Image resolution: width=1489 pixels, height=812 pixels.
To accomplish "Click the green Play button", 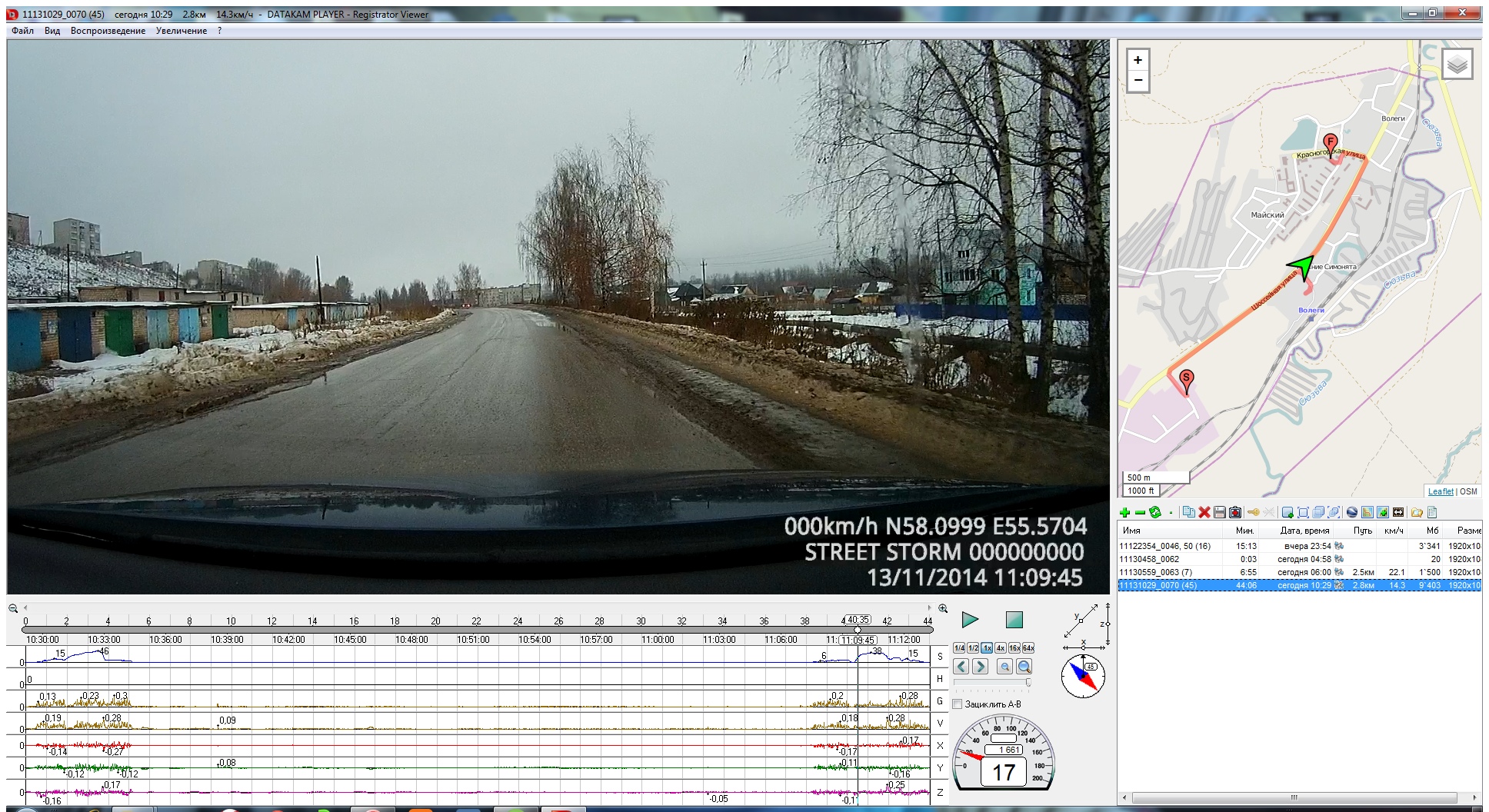I will 970,620.
